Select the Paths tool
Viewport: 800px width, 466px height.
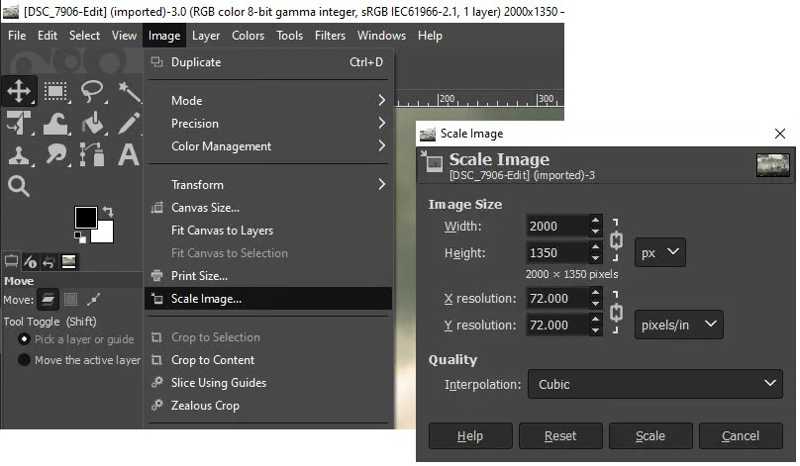point(92,155)
